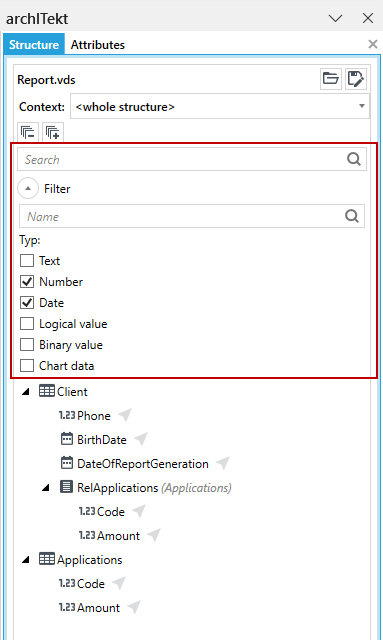
Task: Tick the Logical value checkbox
Action: (27, 324)
